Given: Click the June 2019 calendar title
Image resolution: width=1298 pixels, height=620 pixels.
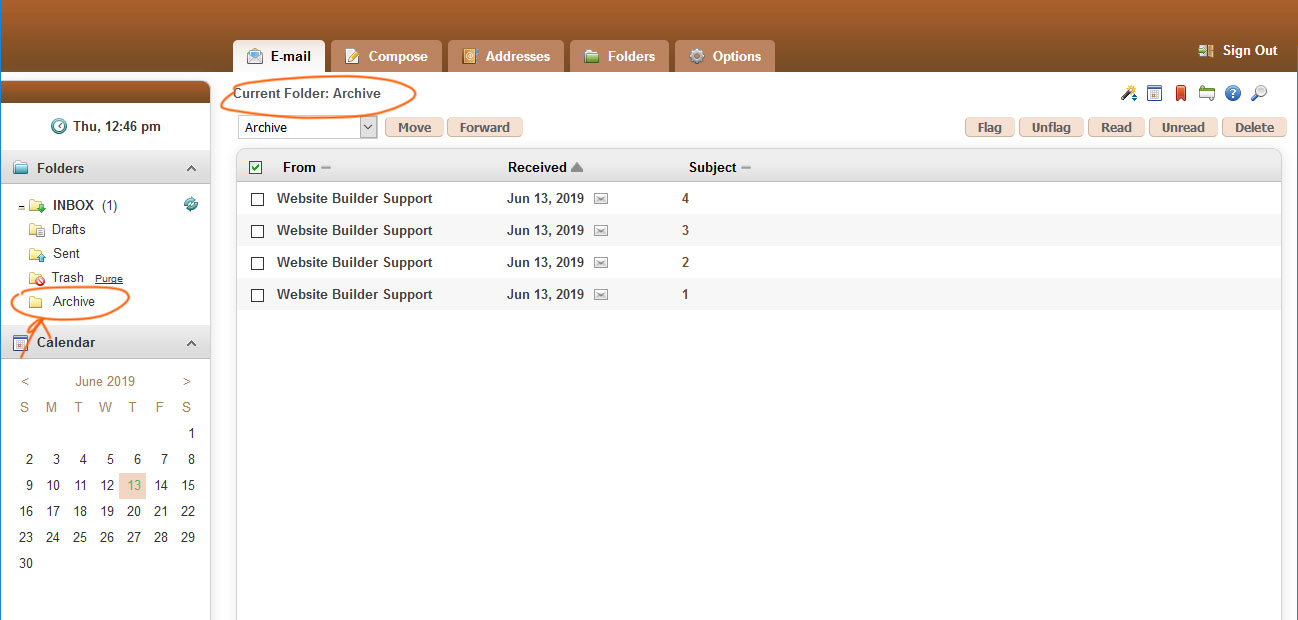Looking at the screenshot, I should (x=105, y=381).
